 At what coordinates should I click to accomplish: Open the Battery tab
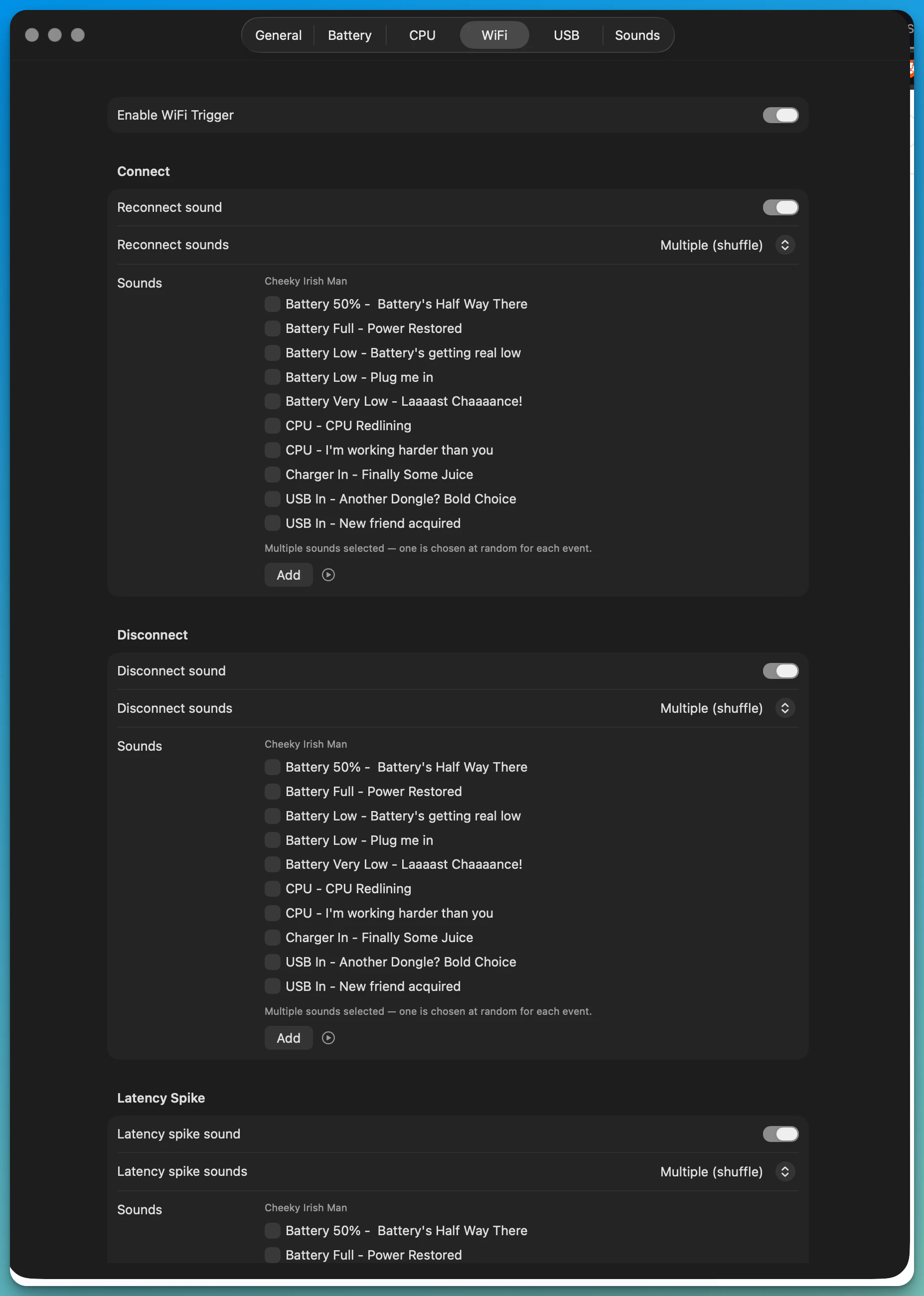click(349, 35)
